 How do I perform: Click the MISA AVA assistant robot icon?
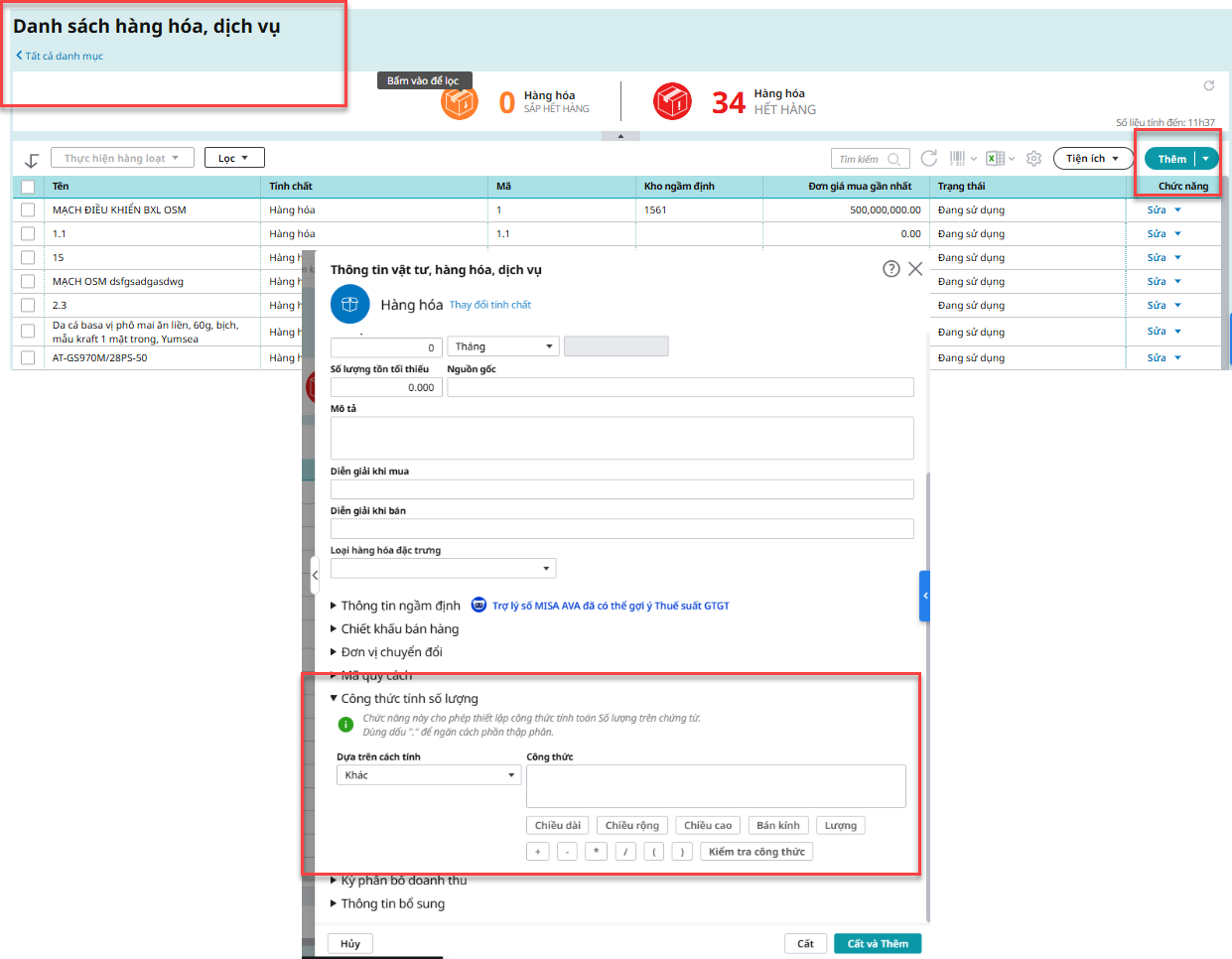coord(479,605)
